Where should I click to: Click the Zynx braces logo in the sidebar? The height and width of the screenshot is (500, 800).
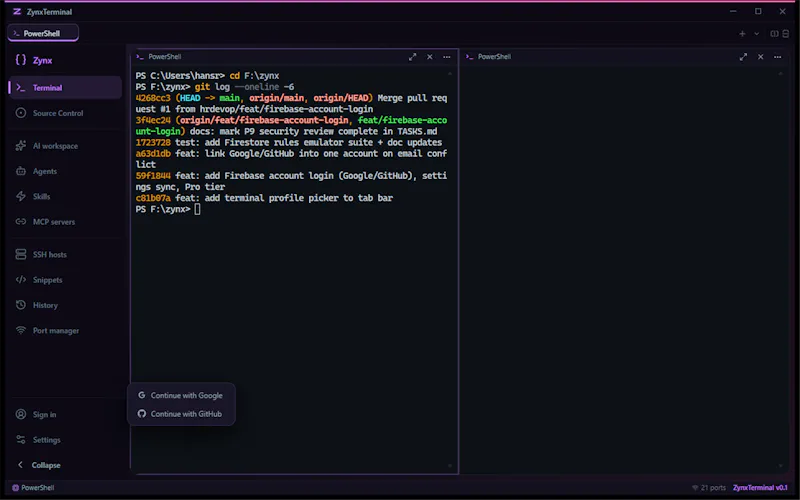[20, 60]
